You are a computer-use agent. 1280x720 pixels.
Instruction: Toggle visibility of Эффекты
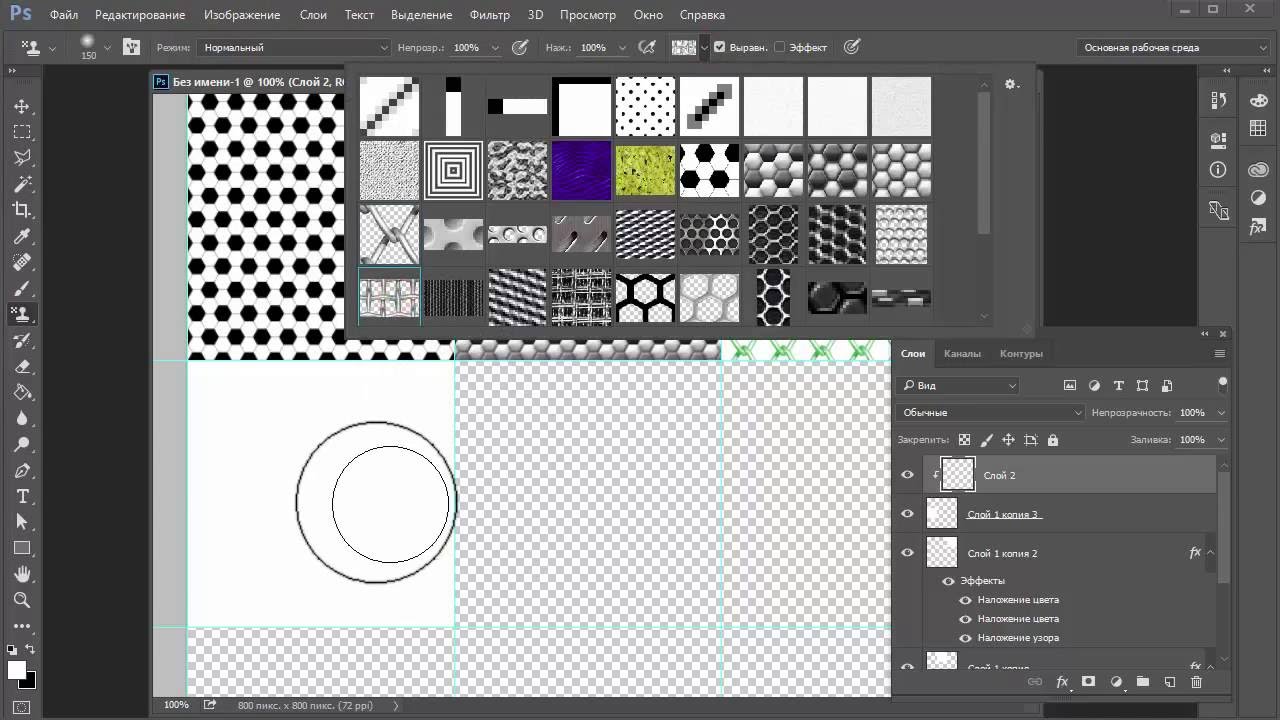click(x=948, y=581)
